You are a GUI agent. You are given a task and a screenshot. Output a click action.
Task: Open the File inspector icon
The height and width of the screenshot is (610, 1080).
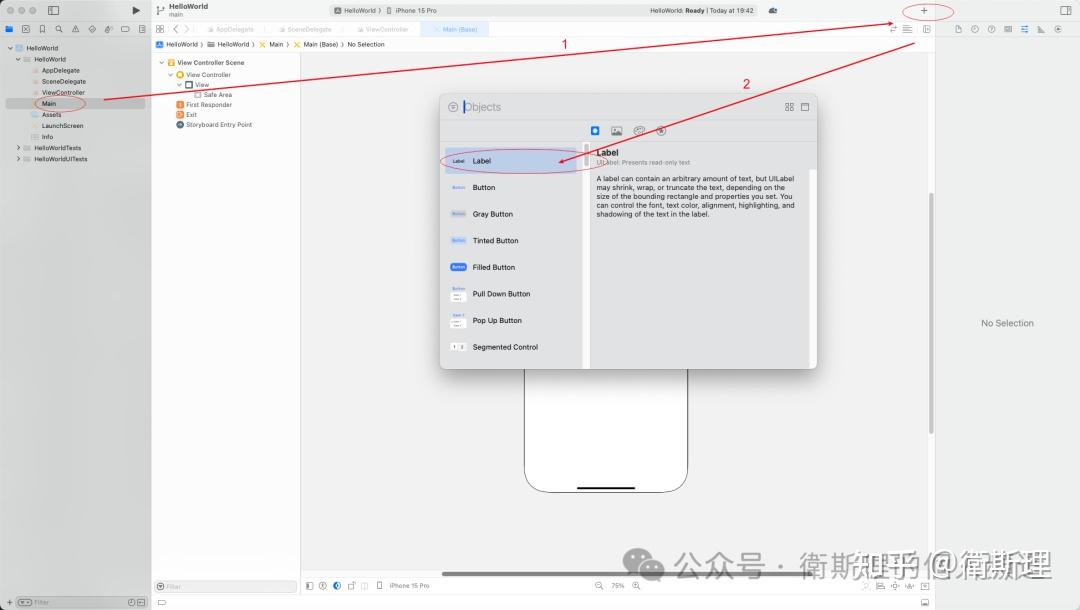click(x=959, y=29)
